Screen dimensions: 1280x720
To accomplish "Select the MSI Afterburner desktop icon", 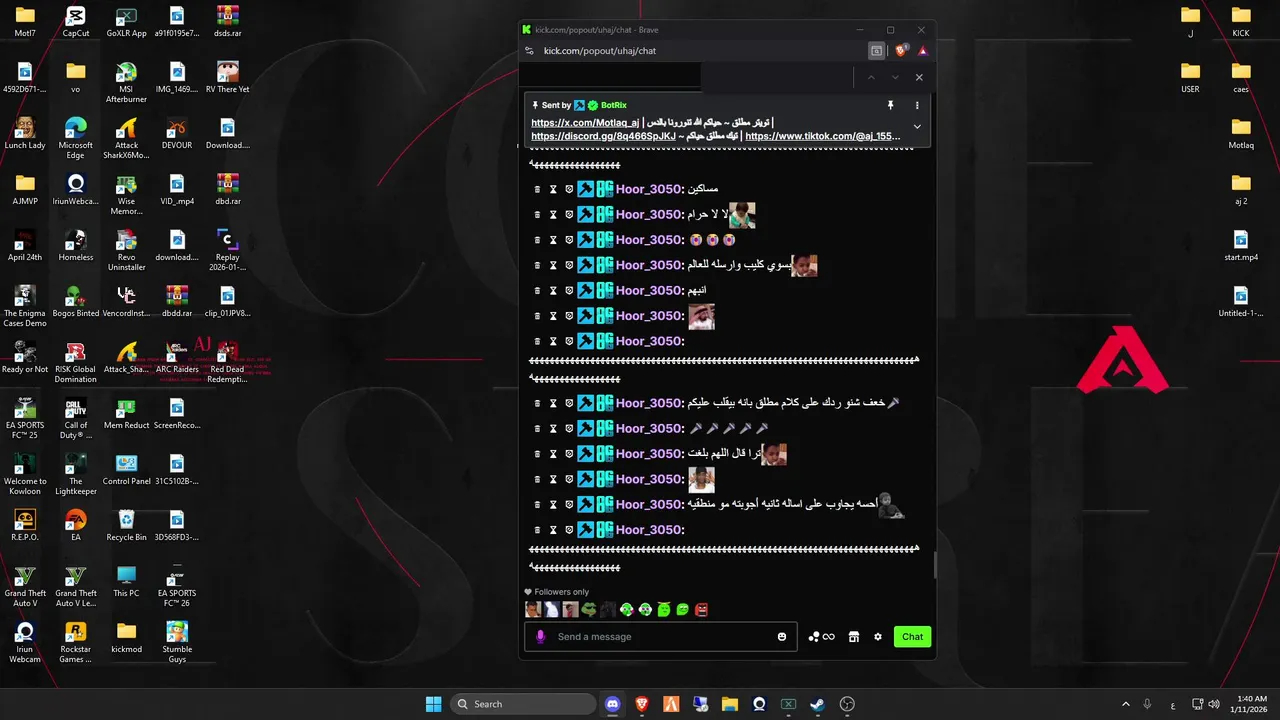I will (127, 81).
